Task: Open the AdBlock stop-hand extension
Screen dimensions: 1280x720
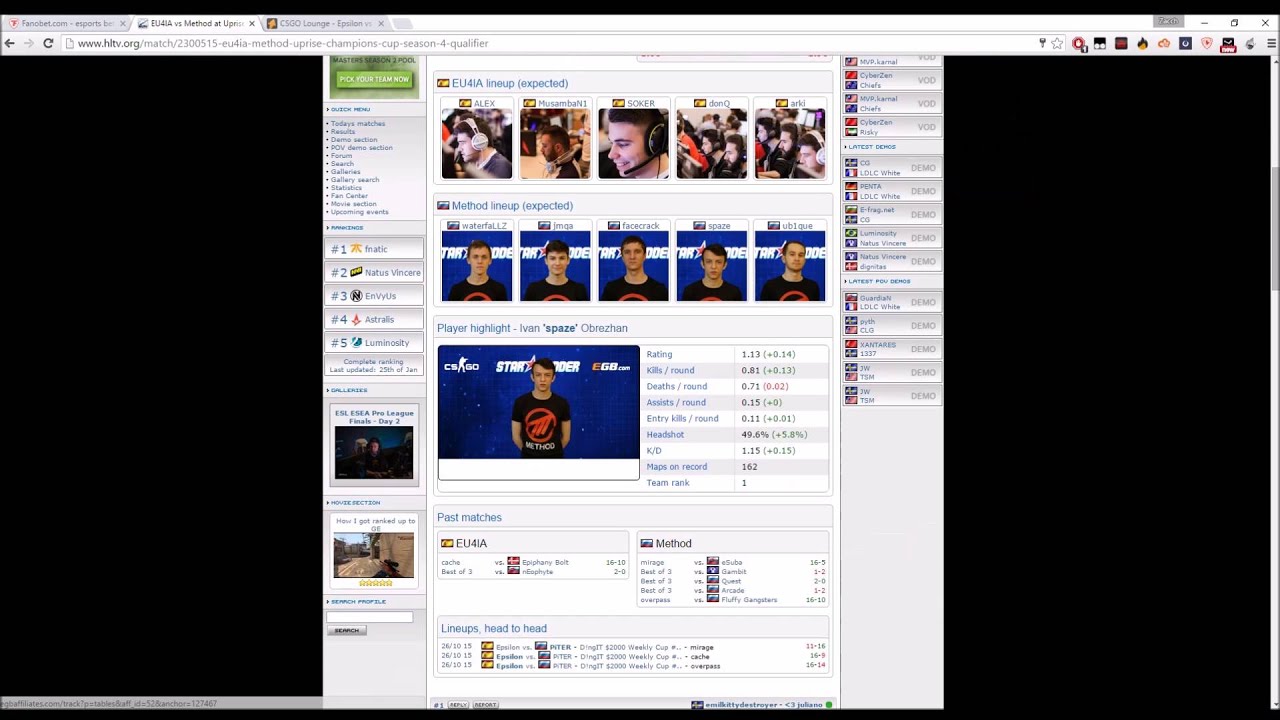Action: click(x=1078, y=43)
